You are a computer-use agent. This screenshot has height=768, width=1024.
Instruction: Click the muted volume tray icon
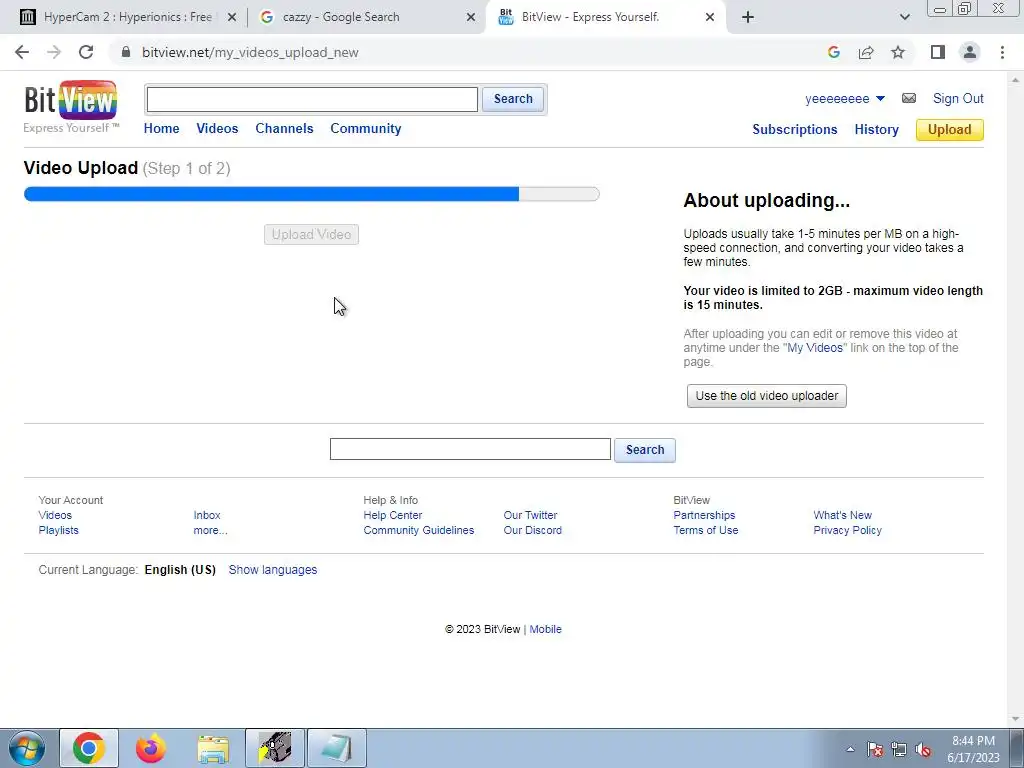click(923, 750)
